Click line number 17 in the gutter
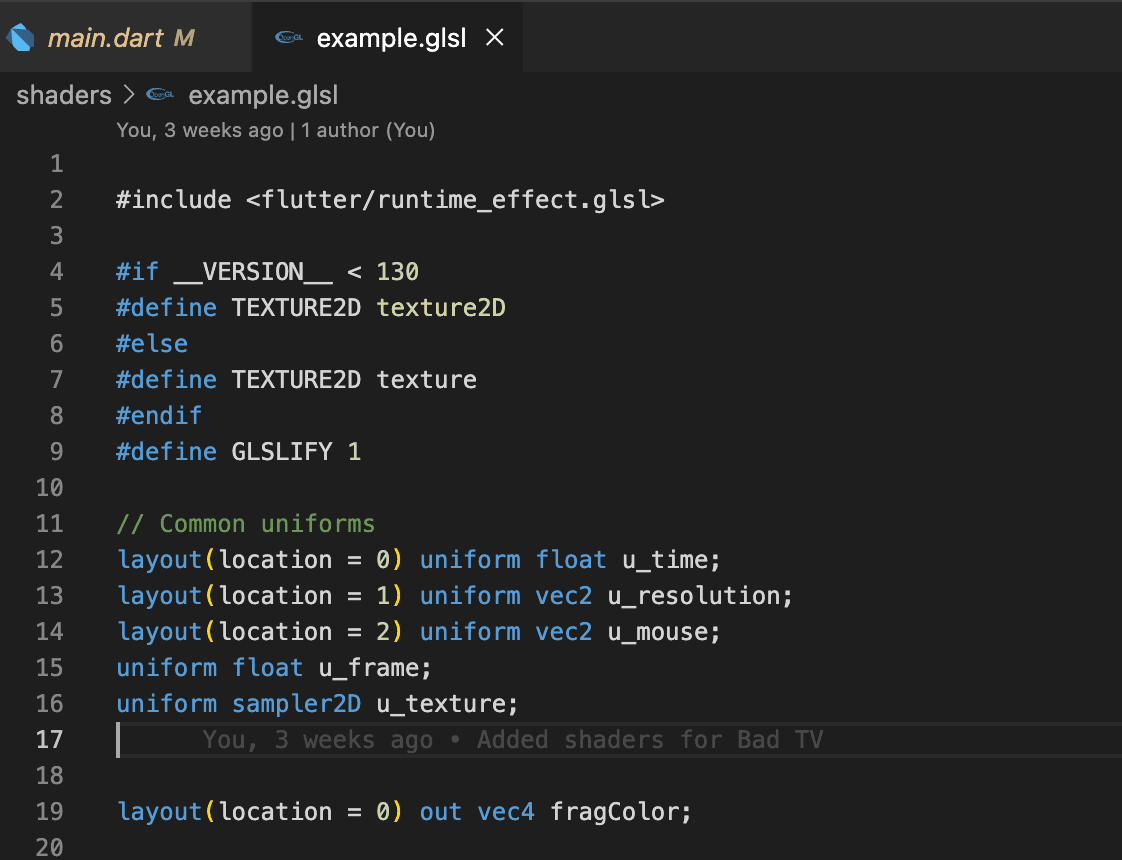Viewport: 1122px width, 860px height. click(x=49, y=740)
